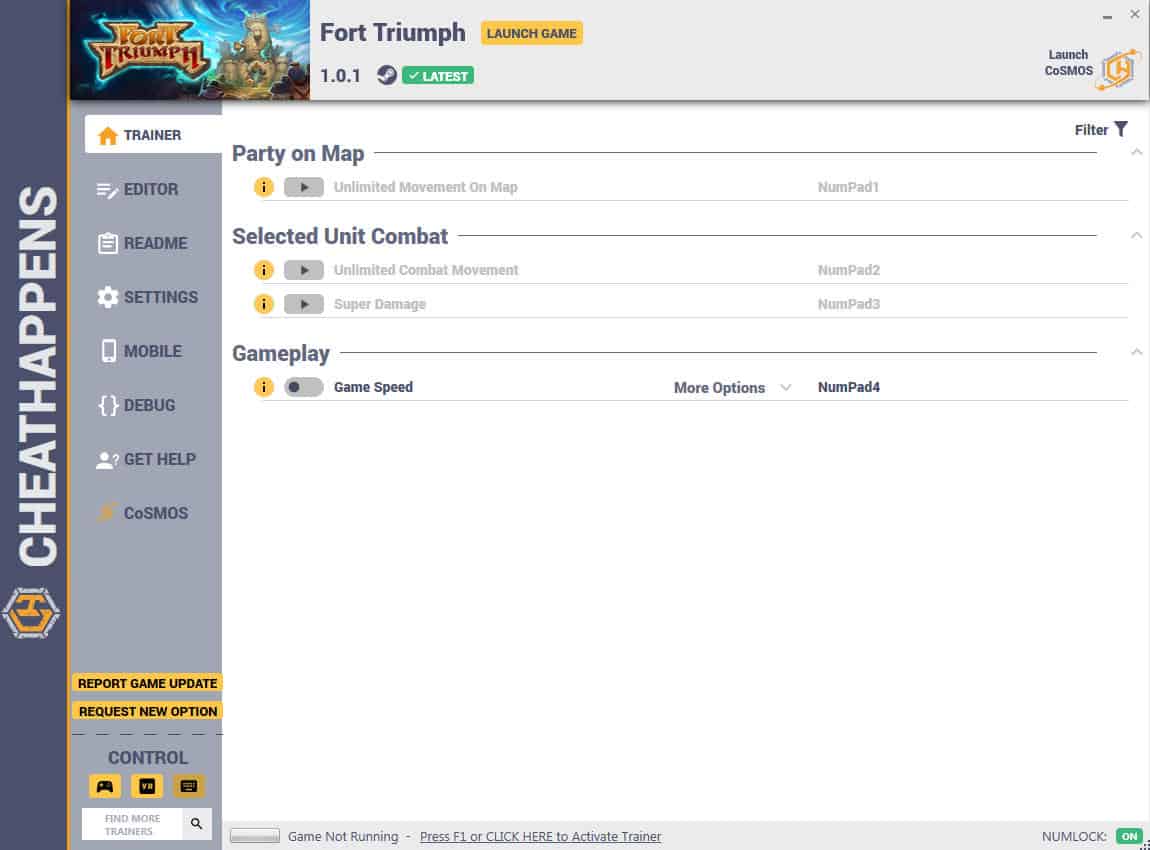This screenshot has width=1150, height=850.
Task: Click the Game Speed option label
Action: pos(373,386)
